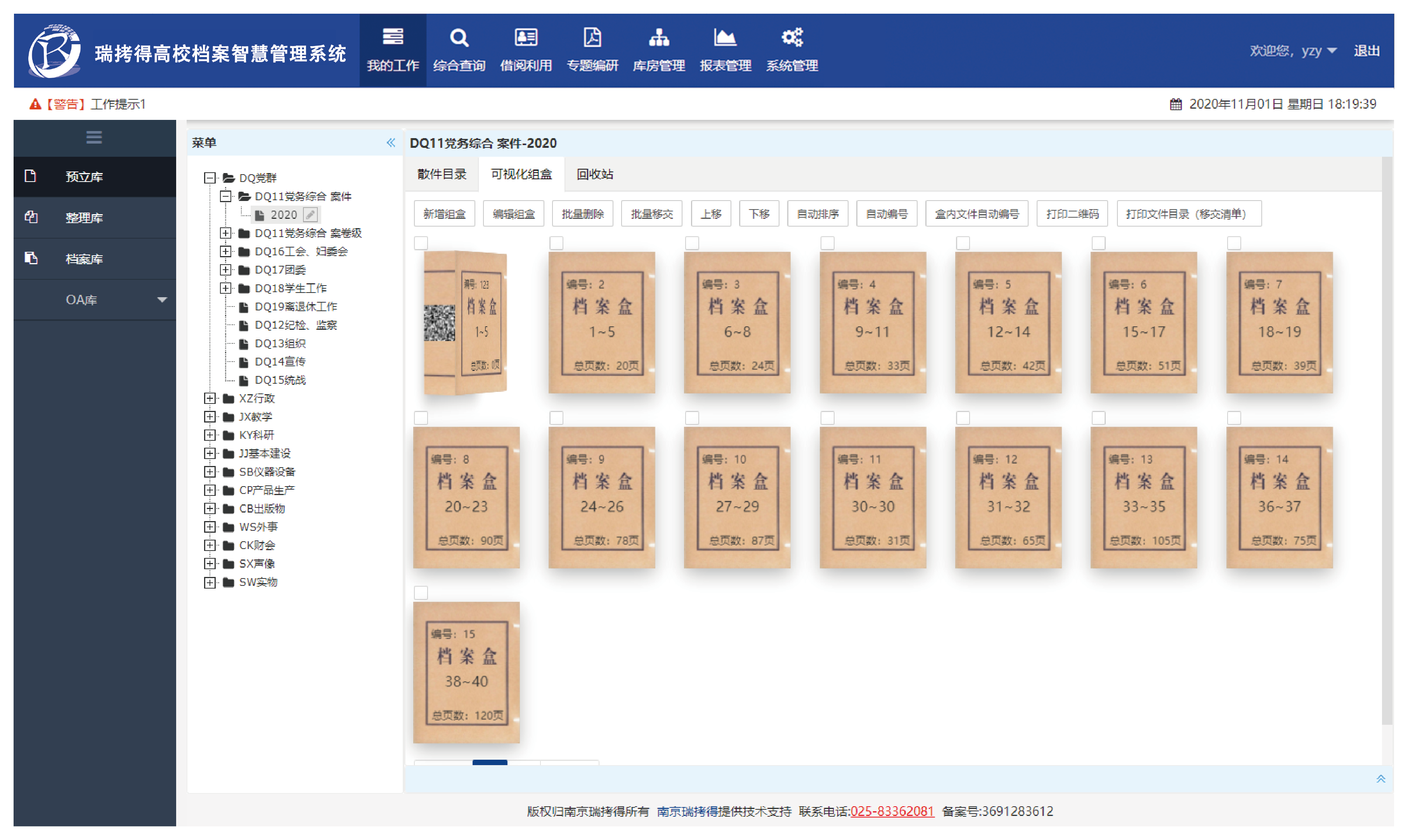Tick the checkbox above archive box 编号 8
1408x840 pixels.
pyautogui.click(x=421, y=418)
